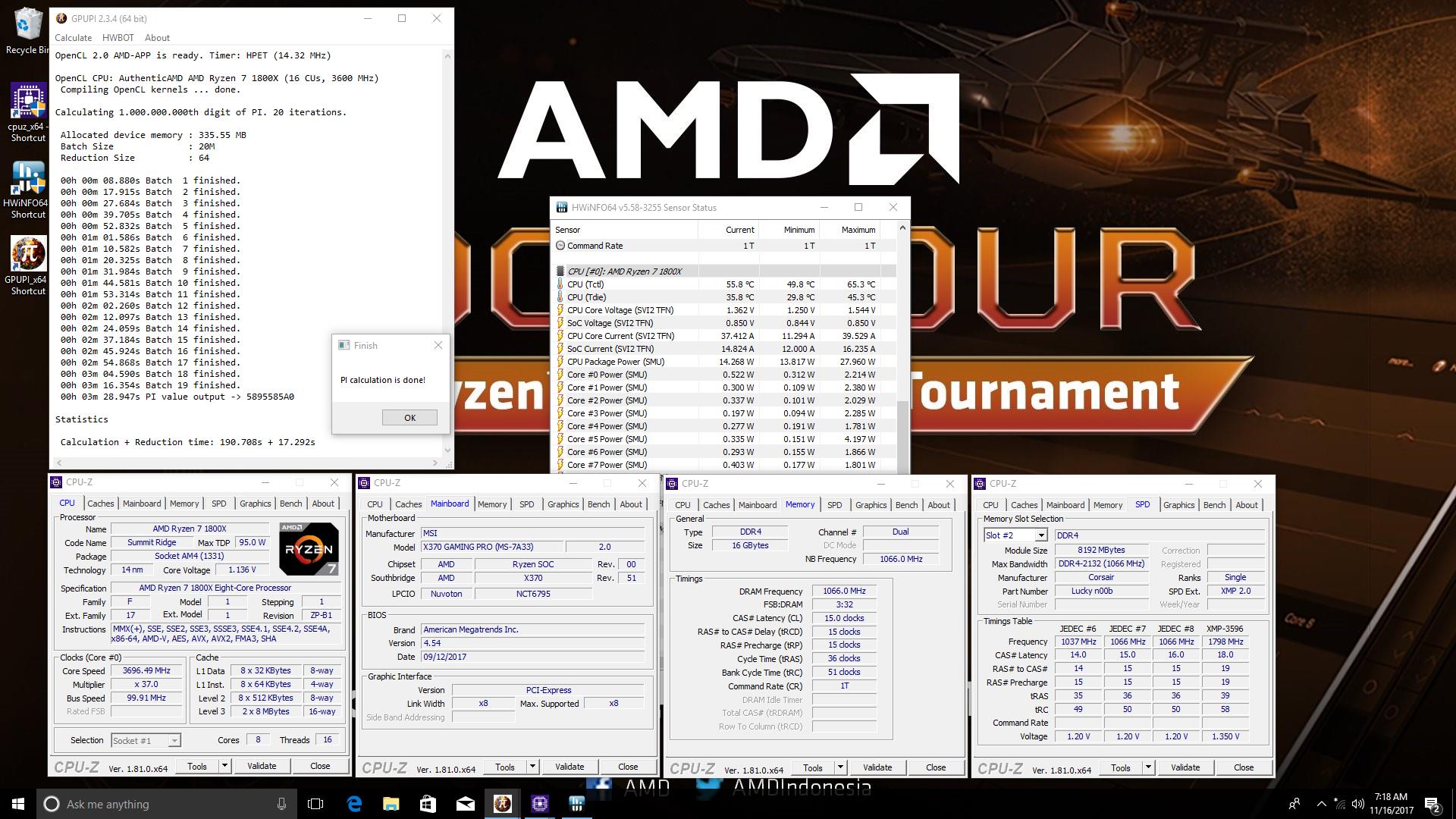
Task: Open the GPUPI_x64 shortcut desktop icon
Action: [28, 265]
